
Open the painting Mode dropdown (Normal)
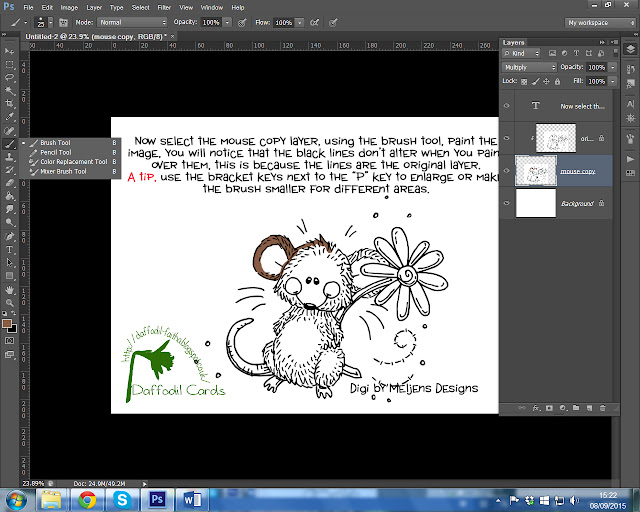132,22
